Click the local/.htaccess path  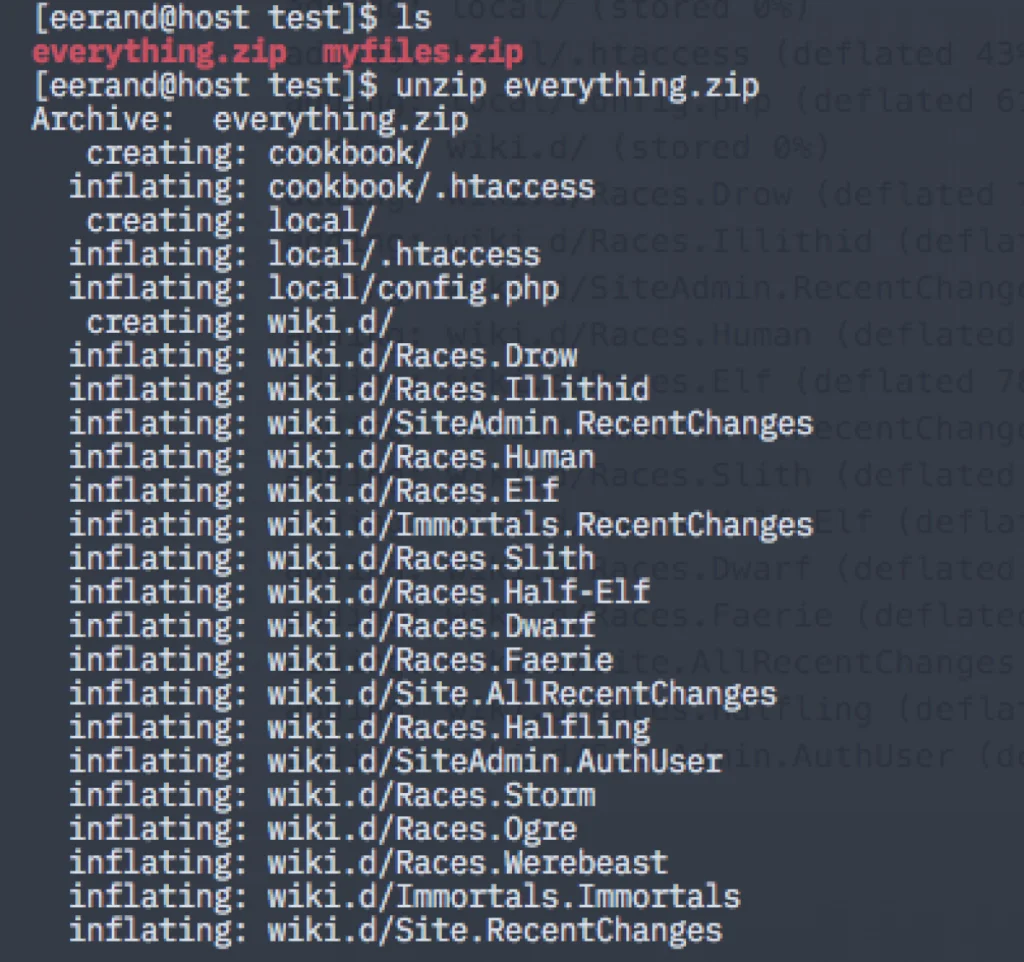point(404,255)
